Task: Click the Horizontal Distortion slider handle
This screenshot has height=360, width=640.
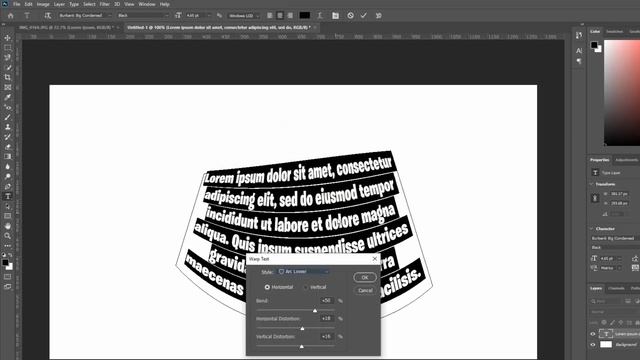Action: [x=302, y=328]
